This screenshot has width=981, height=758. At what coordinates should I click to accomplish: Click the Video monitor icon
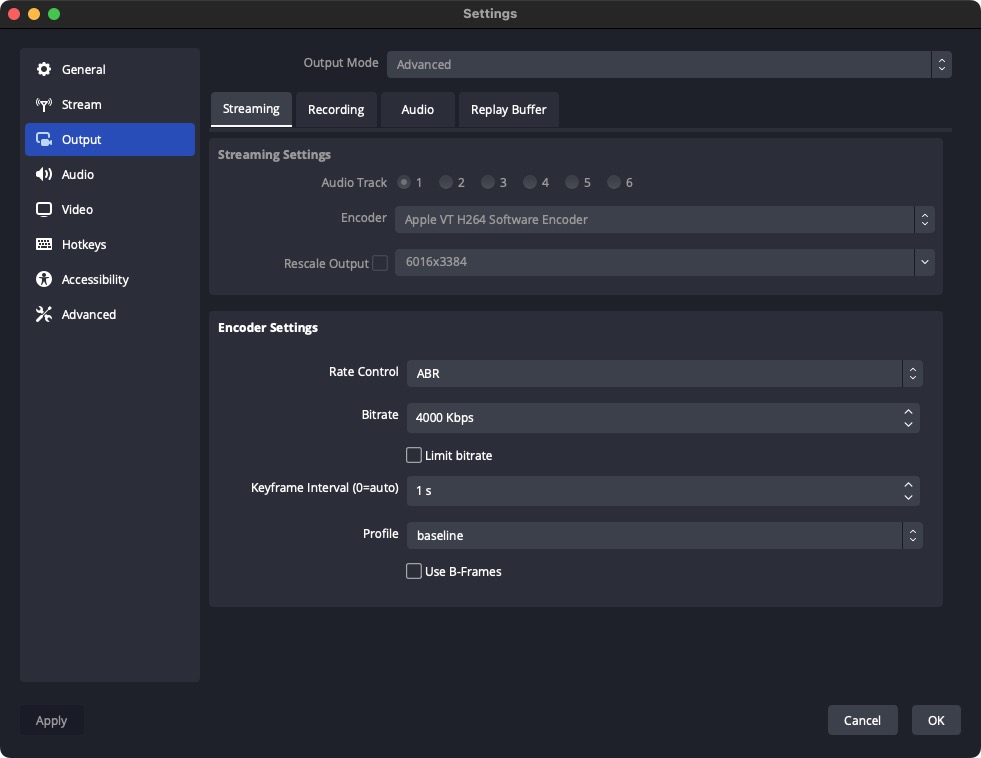[x=44, y=210]
